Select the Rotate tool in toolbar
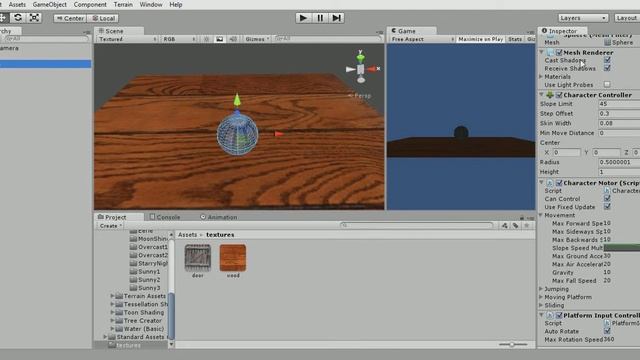The image size is (640, 360). point(18,18)
